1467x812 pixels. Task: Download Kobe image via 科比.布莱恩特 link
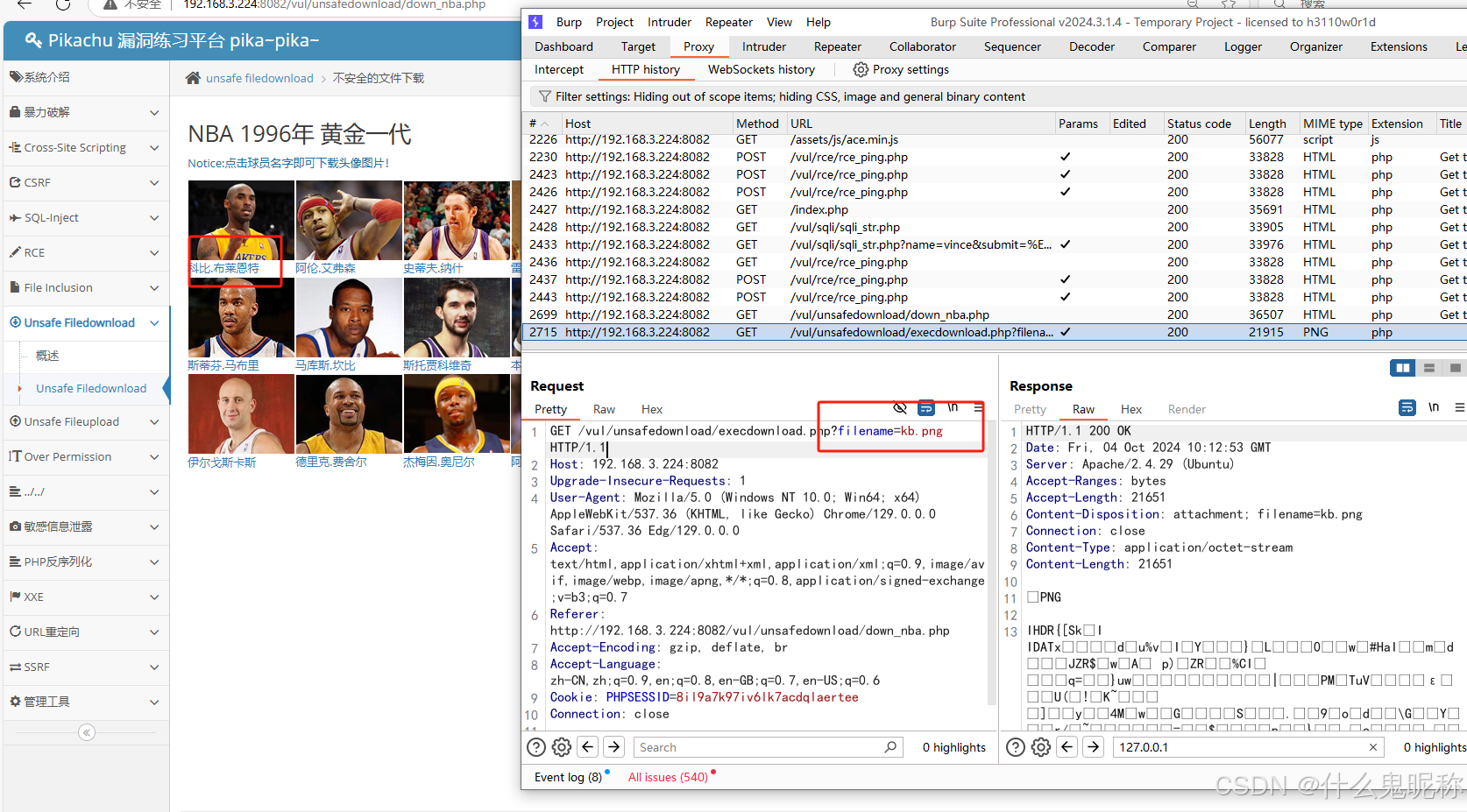click(x=224, y=268)
